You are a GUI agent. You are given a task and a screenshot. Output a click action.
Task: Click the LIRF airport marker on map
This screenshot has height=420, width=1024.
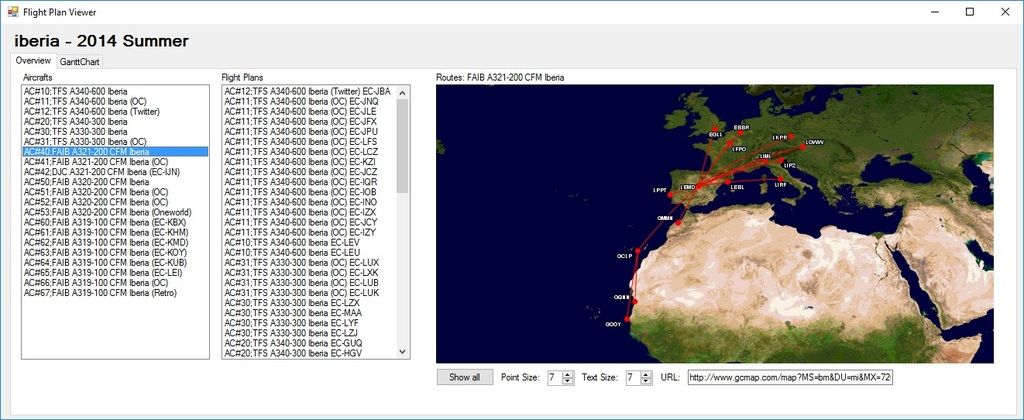781,179
